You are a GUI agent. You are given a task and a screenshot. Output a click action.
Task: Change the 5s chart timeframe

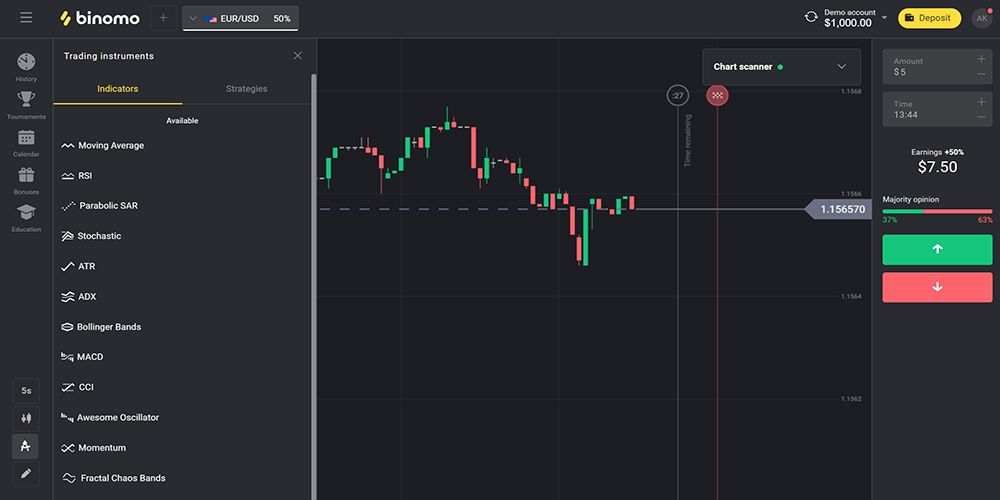pyautogui.click(x=26, y=390)
